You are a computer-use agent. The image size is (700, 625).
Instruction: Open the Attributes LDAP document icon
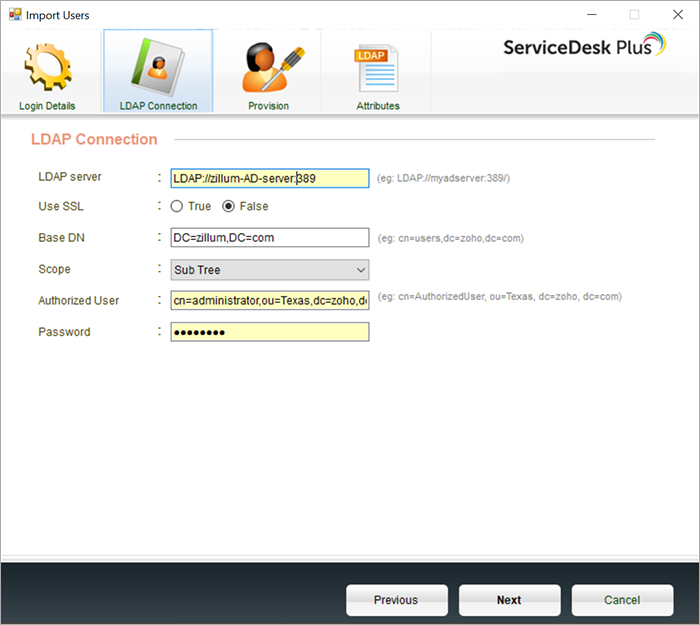tap(377, 68)
